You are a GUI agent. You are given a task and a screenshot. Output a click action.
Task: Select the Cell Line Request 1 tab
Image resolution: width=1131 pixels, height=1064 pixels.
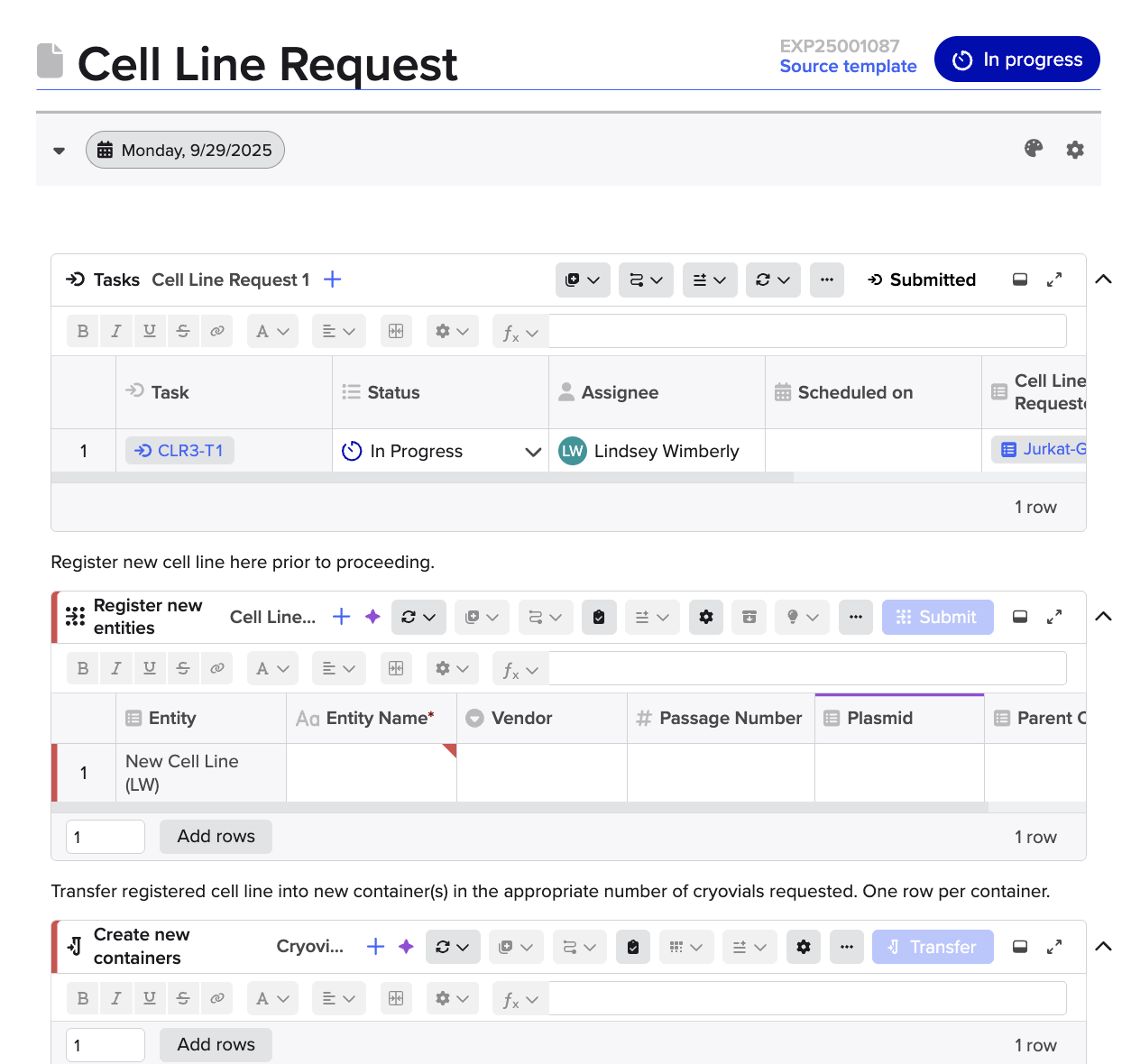[x=230, y=280]
